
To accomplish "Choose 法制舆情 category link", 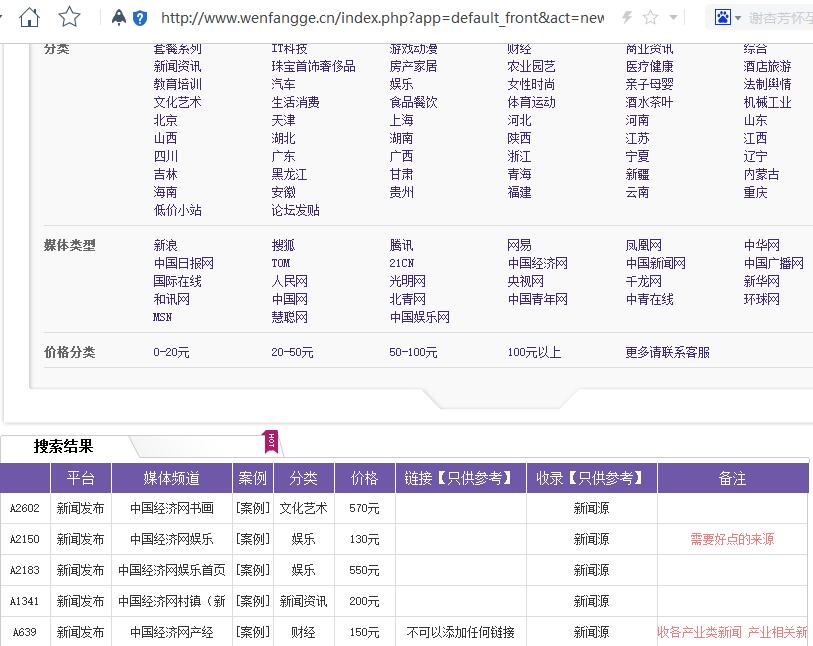I will point(767,84).
